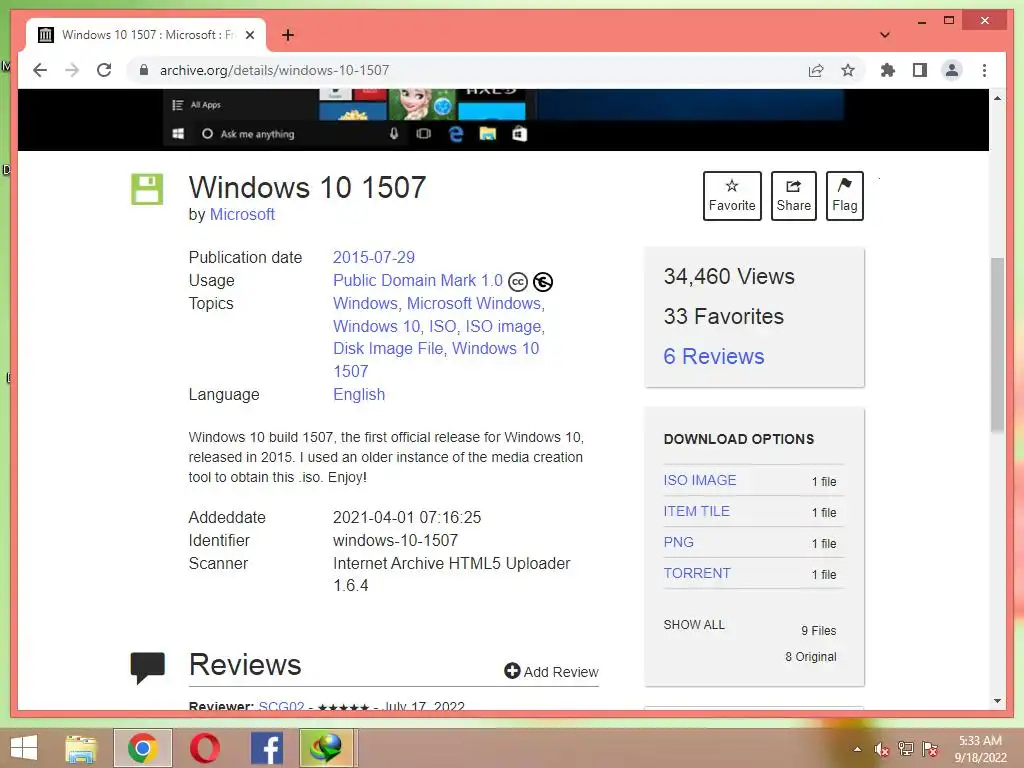This screenshot has height=768, width=1024.
Task: Click the padlock site info icon
Action: pyautogui.click(x=144, y=70)
